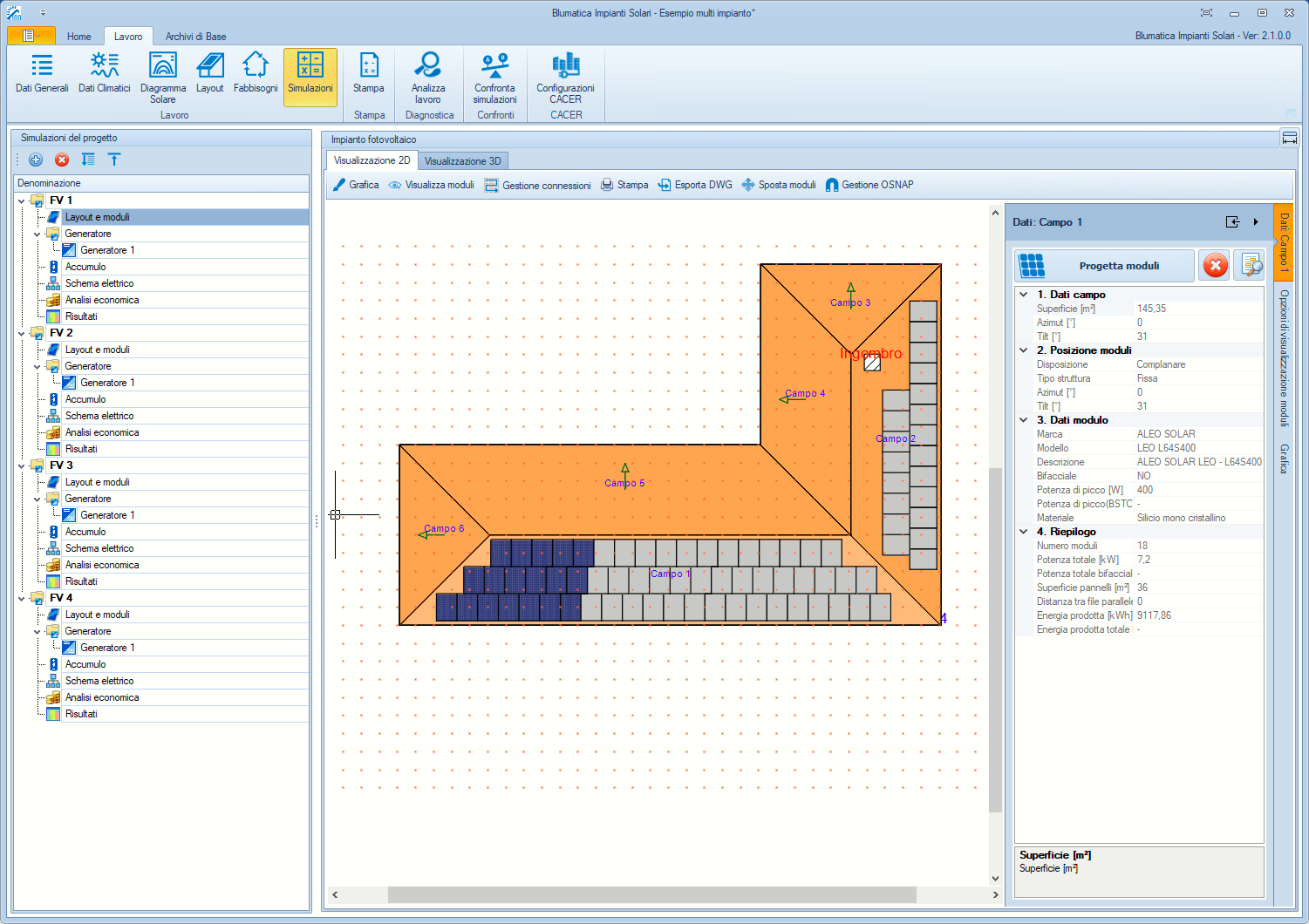Collapse the FV 1 tree node

click(22, 201)
